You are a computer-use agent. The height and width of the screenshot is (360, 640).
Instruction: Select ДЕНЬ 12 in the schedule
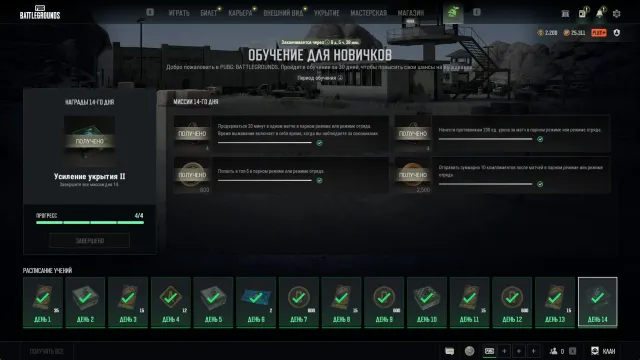512,302
